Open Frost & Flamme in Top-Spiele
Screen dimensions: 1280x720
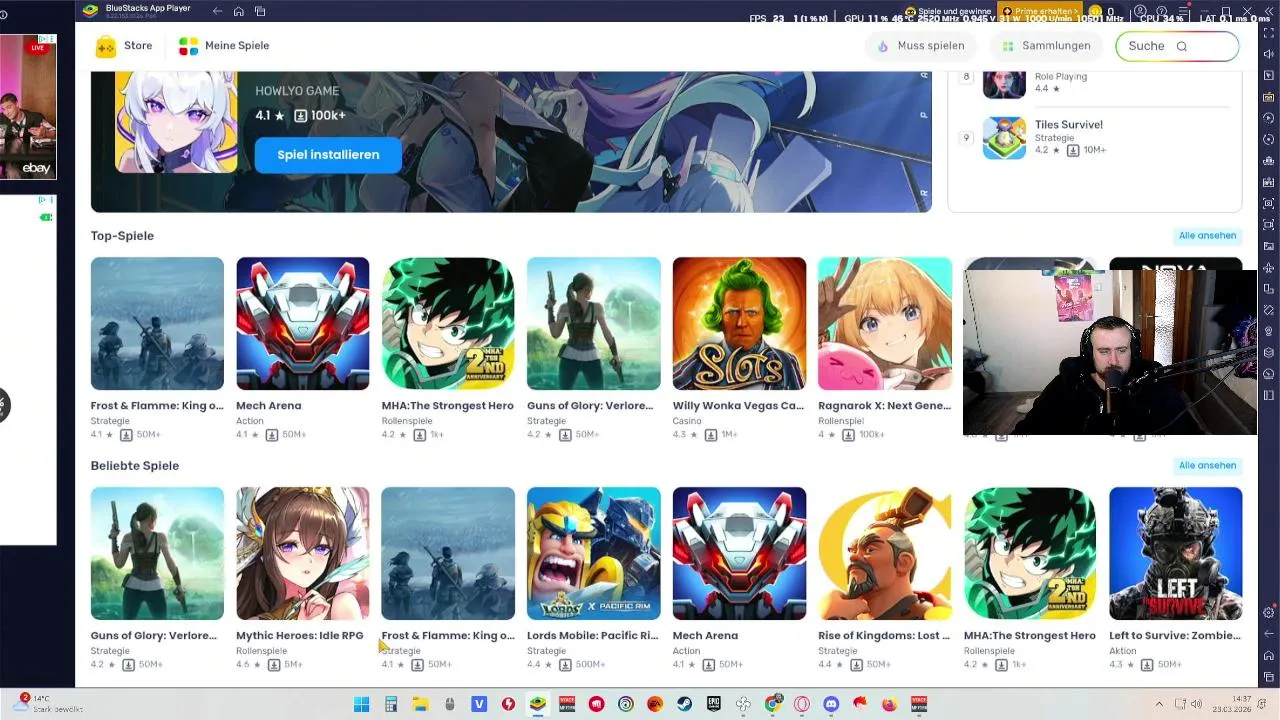point(157,324)
